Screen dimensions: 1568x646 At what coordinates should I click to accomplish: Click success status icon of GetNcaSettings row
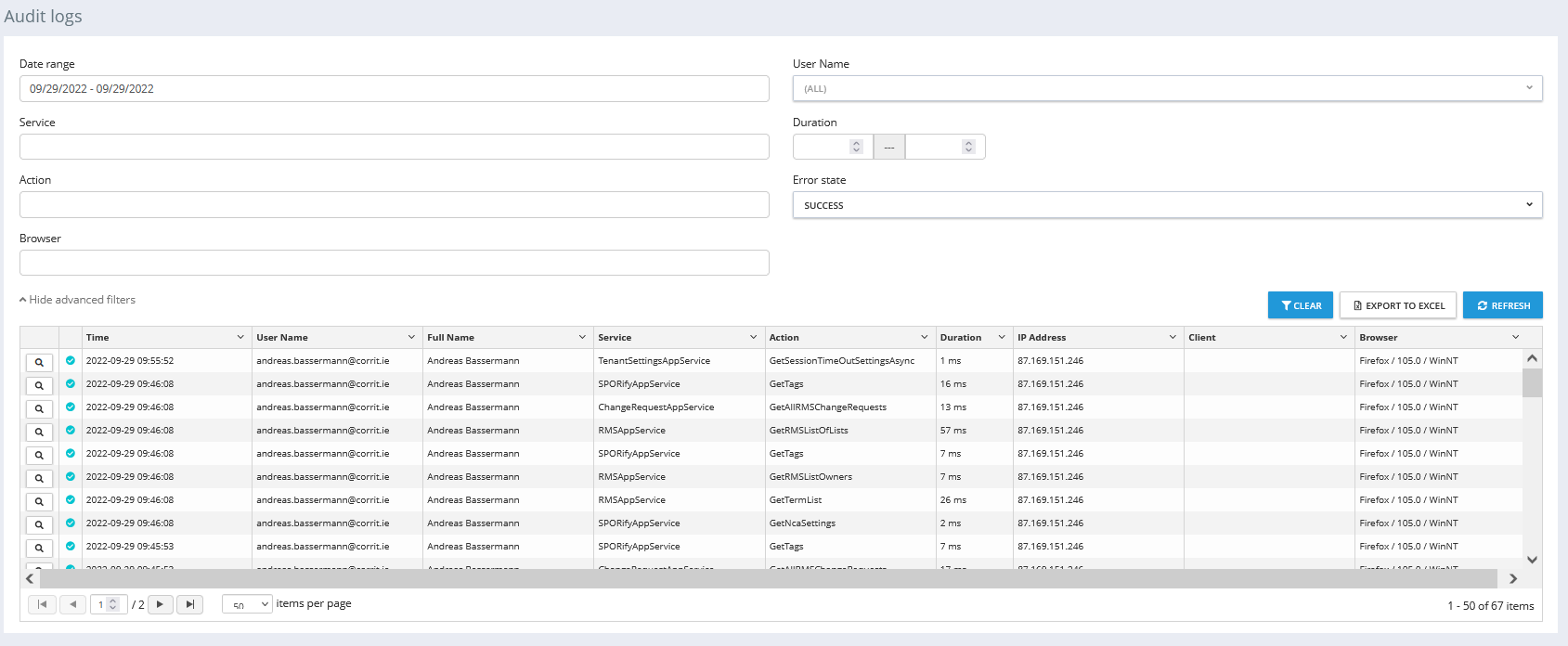tap(71, 523)
